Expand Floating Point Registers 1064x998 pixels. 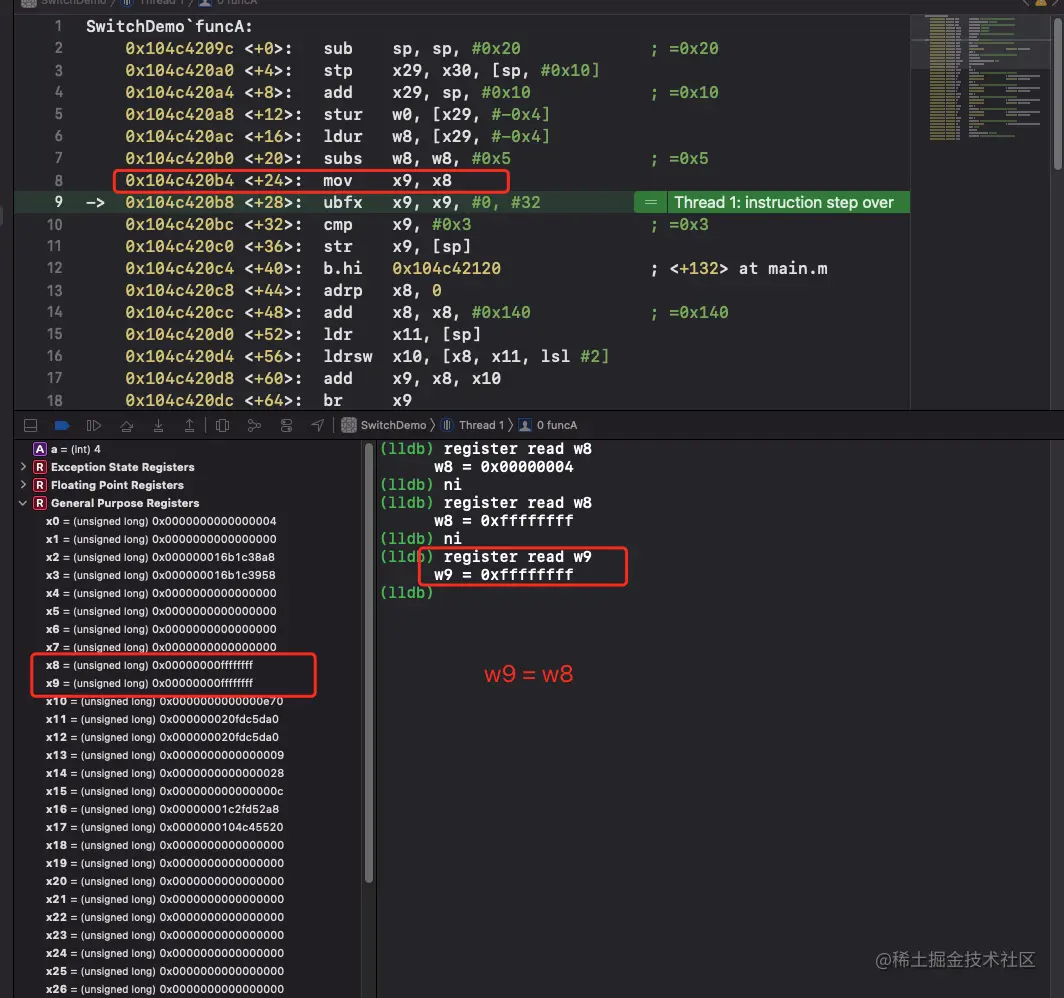(23, 485)
